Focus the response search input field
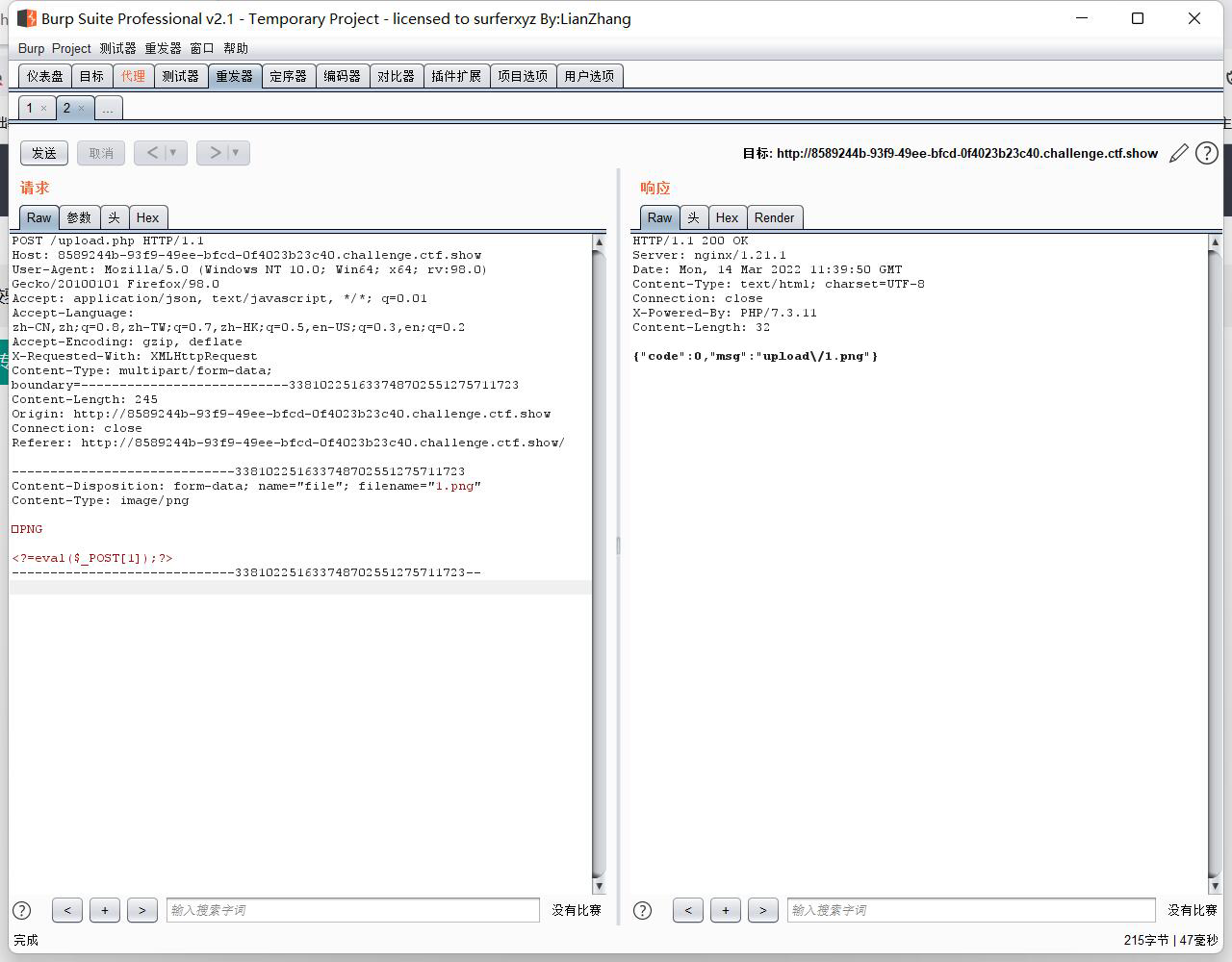 [971, 910]
